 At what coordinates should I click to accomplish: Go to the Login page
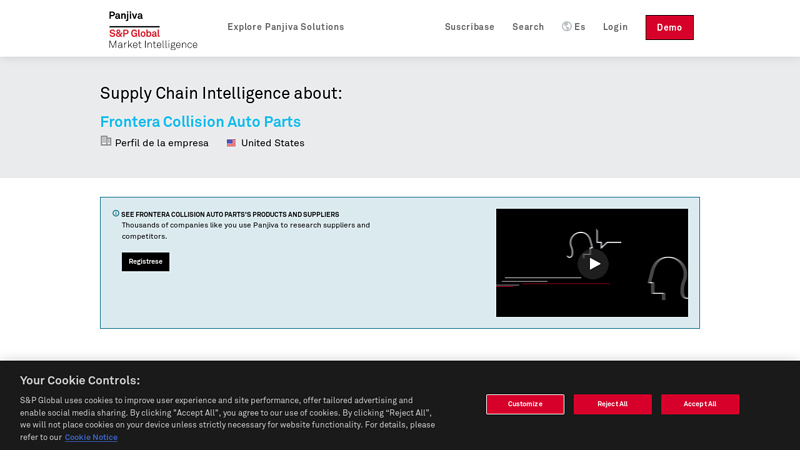615,27
